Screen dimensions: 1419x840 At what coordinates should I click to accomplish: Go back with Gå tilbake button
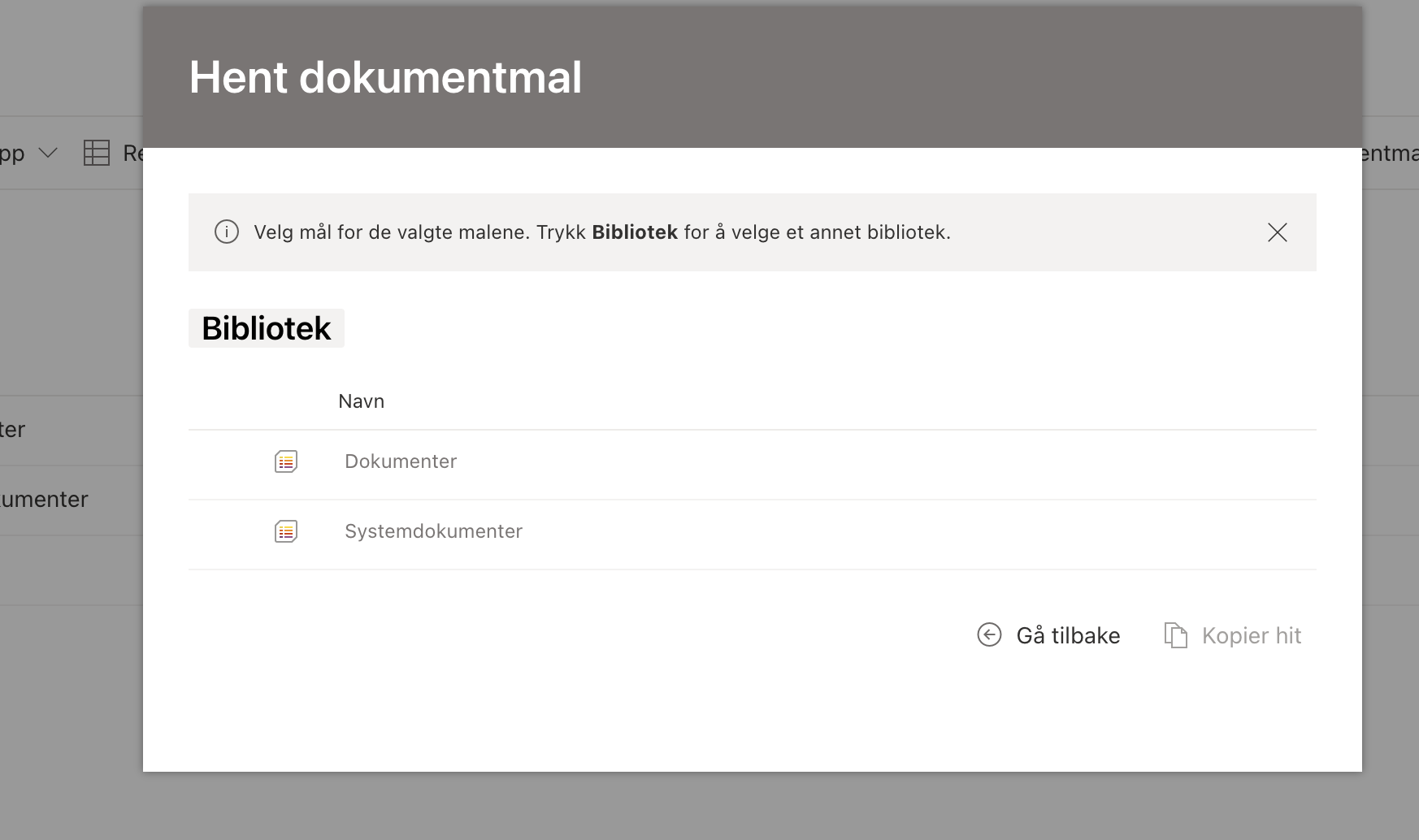tap(1048, 635)
